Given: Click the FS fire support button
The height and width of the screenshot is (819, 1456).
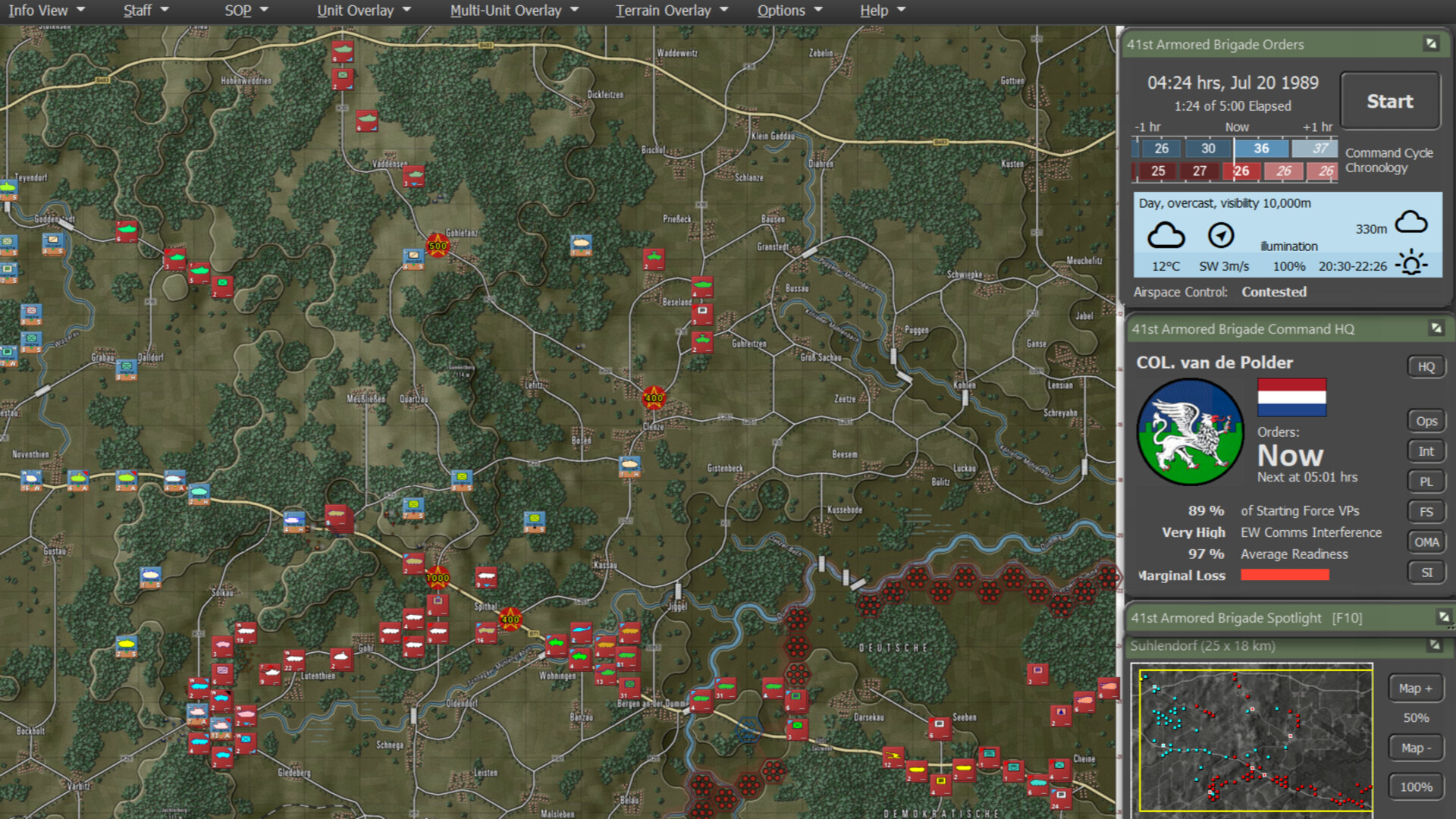Looking at the screenshot, I should tap(1426, 512).
